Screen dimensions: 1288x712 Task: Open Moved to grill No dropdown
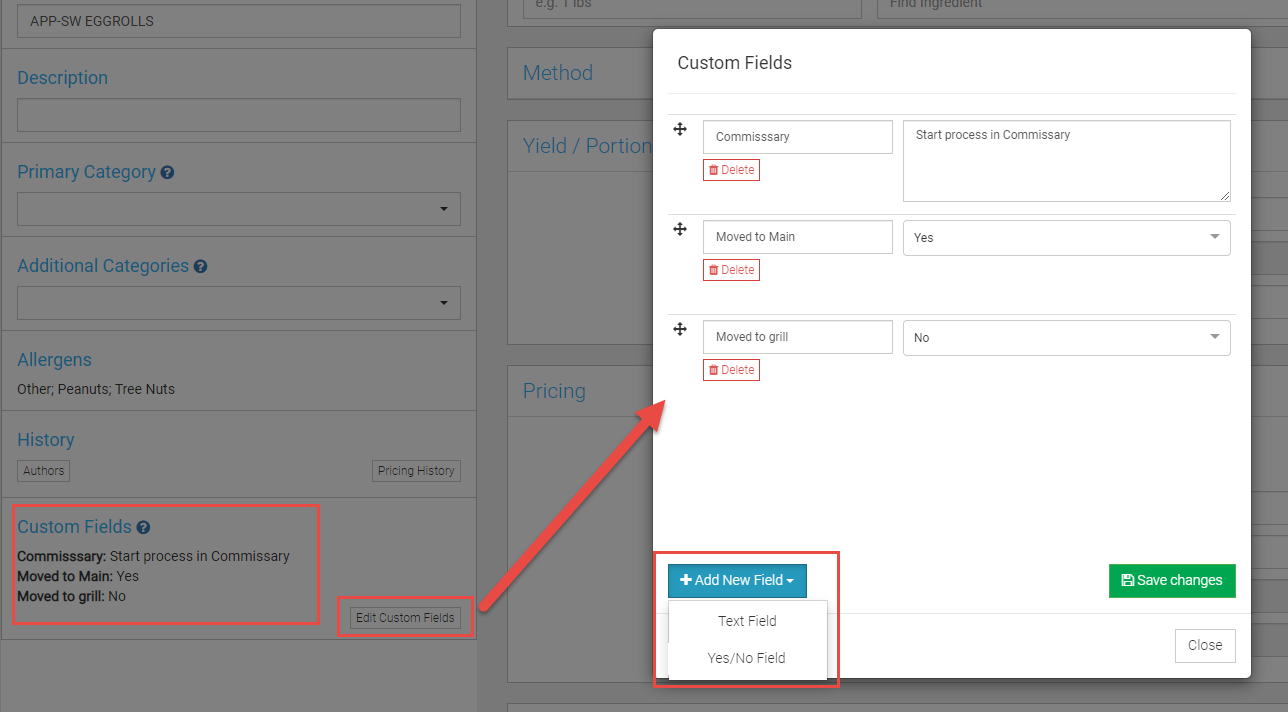point(1066,338)
